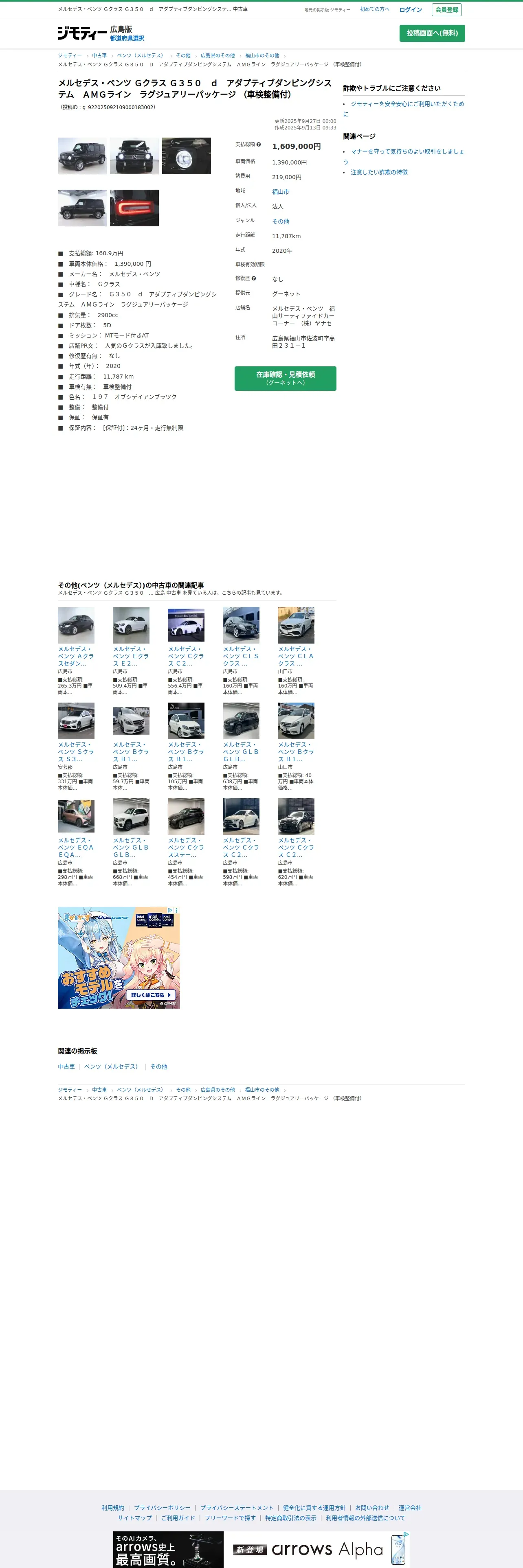Open footer 利用規約 link
The width and height of the screenshot is (523, 1568).
click(x=113, y=1508)
